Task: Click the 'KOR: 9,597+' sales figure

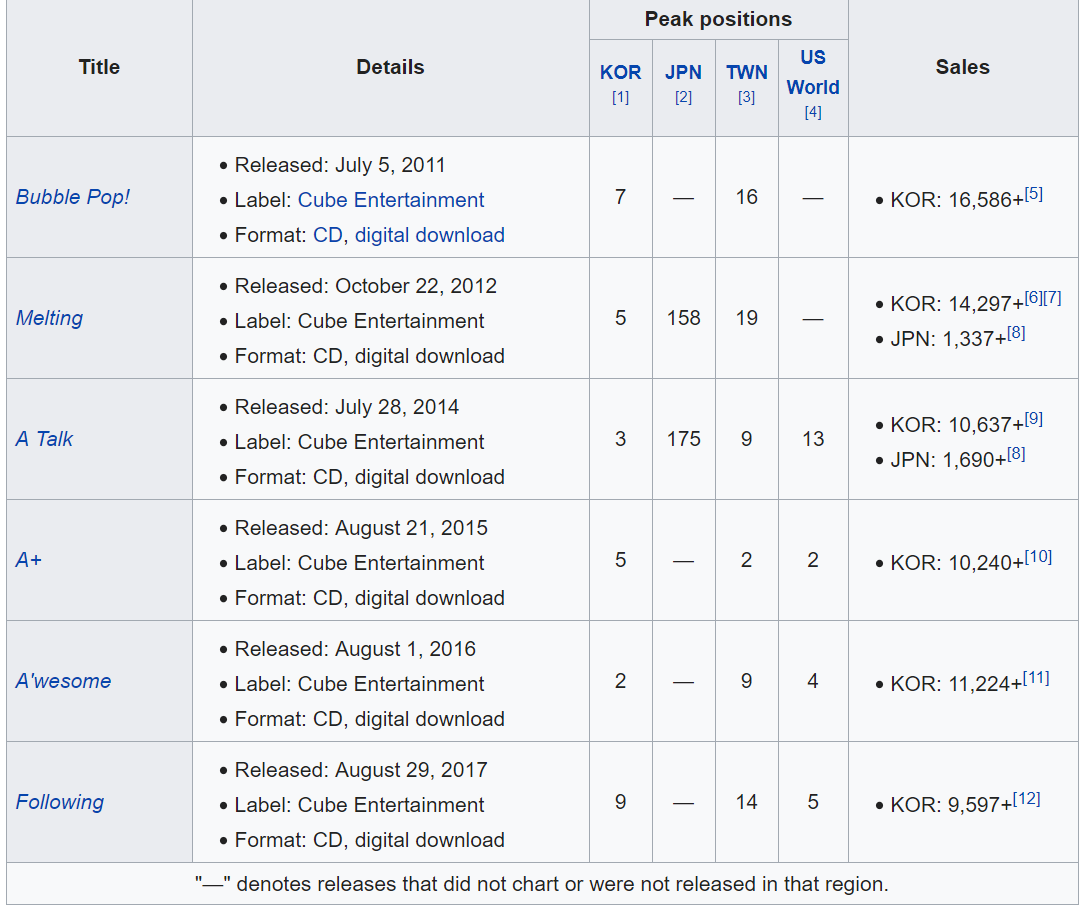Action: click(951, 805)
